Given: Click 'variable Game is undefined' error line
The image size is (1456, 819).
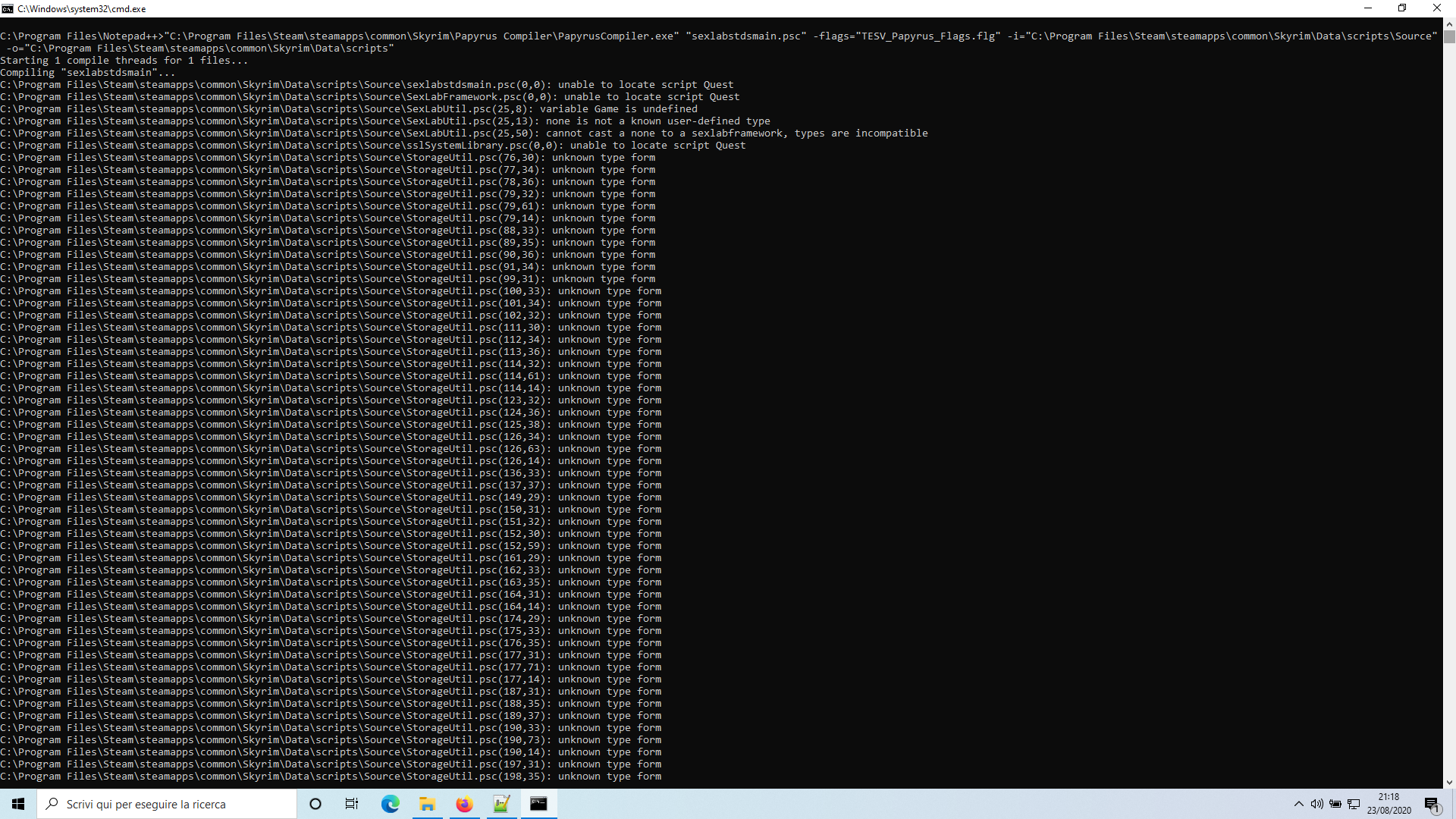Looking at the screenshot, I should coord(349,109).
